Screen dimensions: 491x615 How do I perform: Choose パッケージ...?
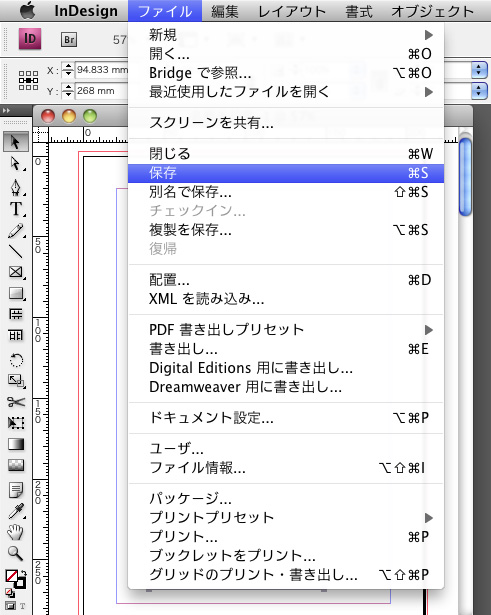286,499
